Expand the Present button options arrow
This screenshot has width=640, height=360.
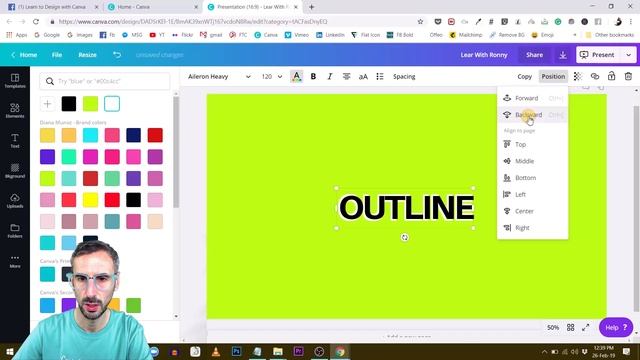(629, 55)
